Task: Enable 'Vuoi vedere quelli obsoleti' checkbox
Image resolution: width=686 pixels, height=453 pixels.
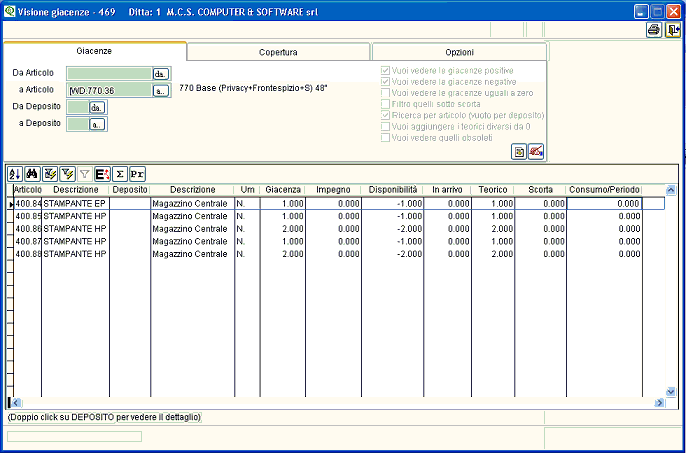Action: tap(385, 138)
